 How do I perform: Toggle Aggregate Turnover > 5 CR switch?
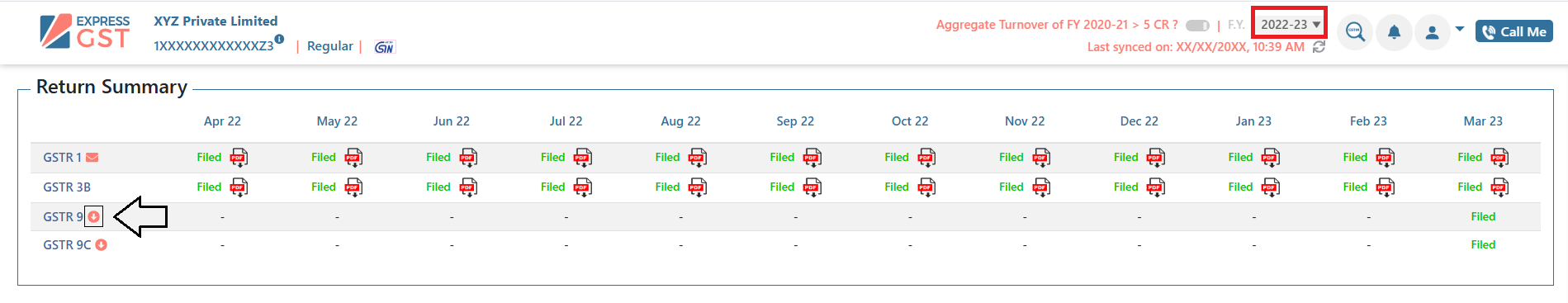pyautogui.click(x=1197, y=26)
